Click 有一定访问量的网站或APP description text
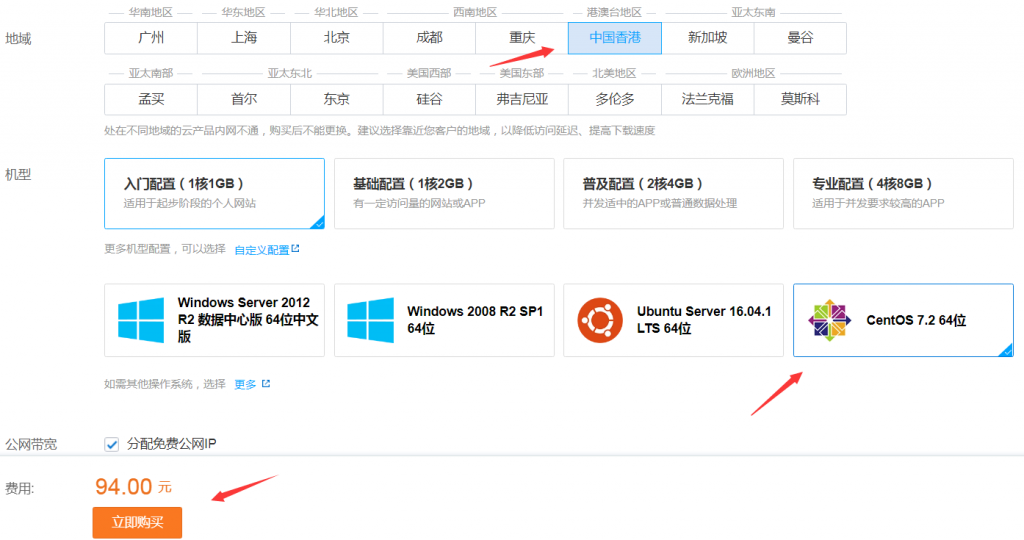 pyautogui.click(x=419, y=203)
